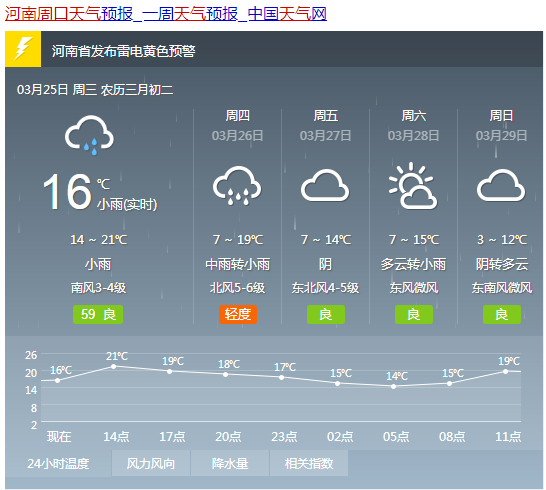Click the 15℃ chart point at 02点
The width and height of the screenshot is (546, 490).
(x=337, y=383)
